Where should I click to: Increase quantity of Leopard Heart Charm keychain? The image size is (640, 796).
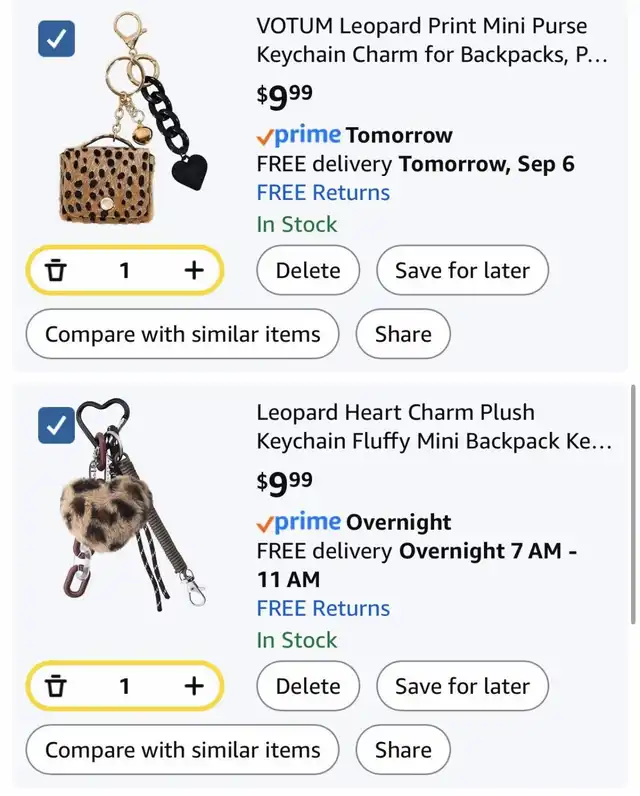tap(193, 686)
